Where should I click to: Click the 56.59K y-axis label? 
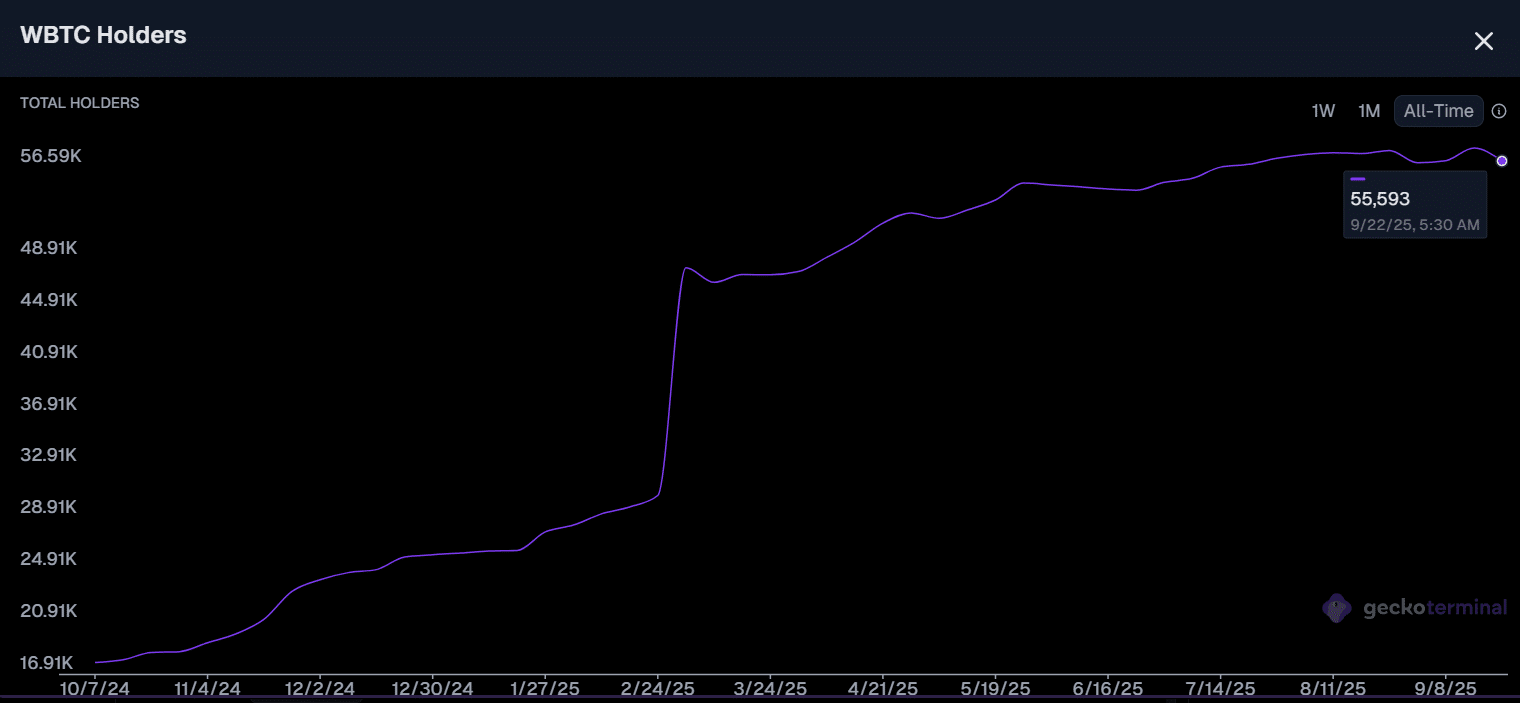tap(51, 156)
